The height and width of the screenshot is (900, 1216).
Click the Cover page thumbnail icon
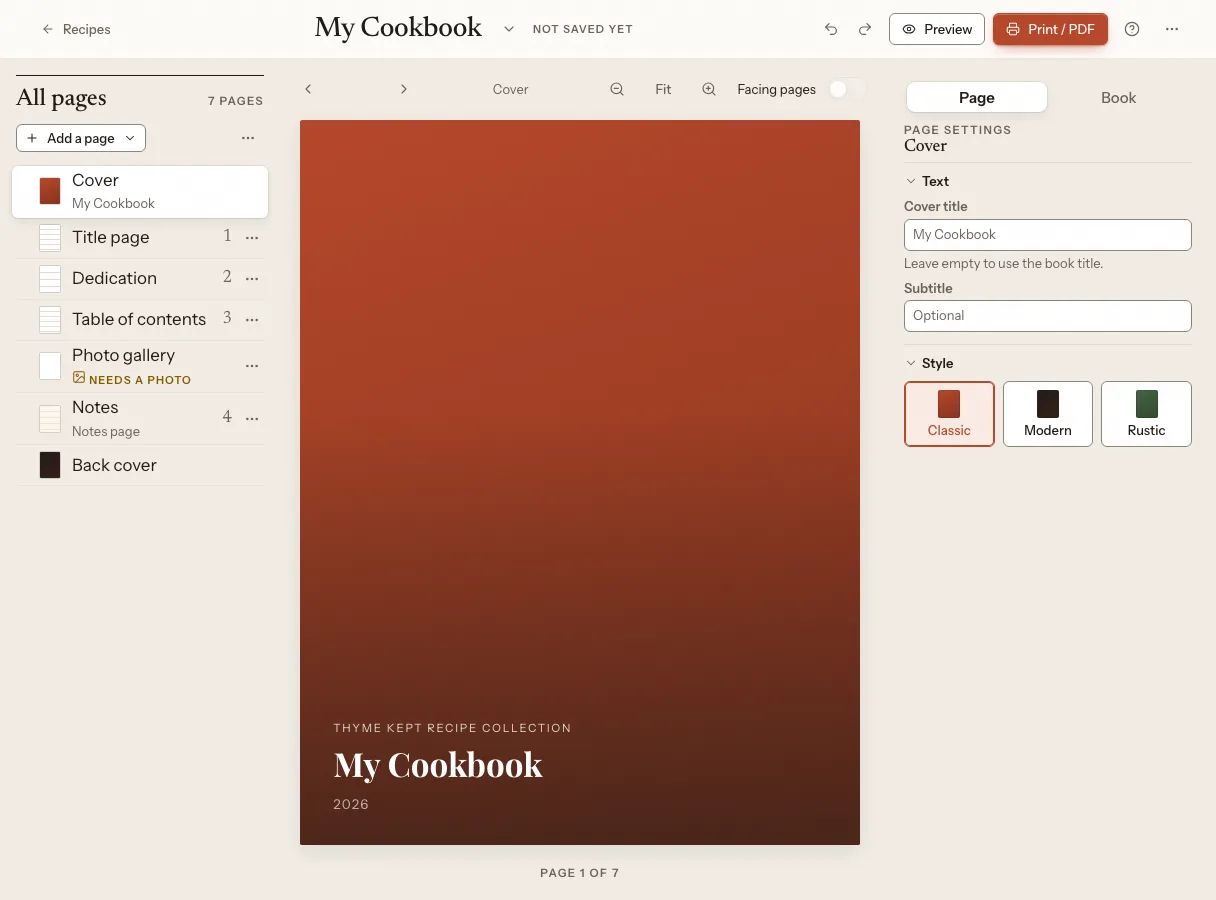click(50, 191)
